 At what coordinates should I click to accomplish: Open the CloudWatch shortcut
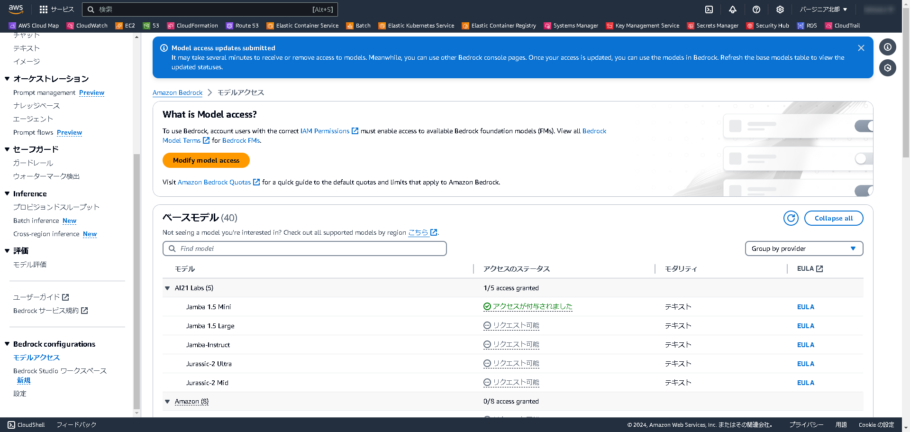pyautogui.click(x=87, y=26)
